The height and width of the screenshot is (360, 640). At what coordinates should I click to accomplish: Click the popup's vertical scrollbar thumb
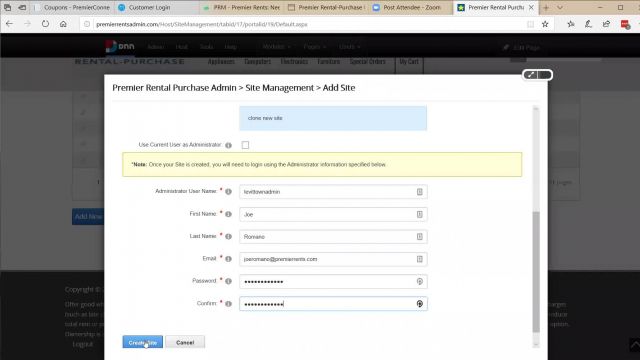(536, 271)
